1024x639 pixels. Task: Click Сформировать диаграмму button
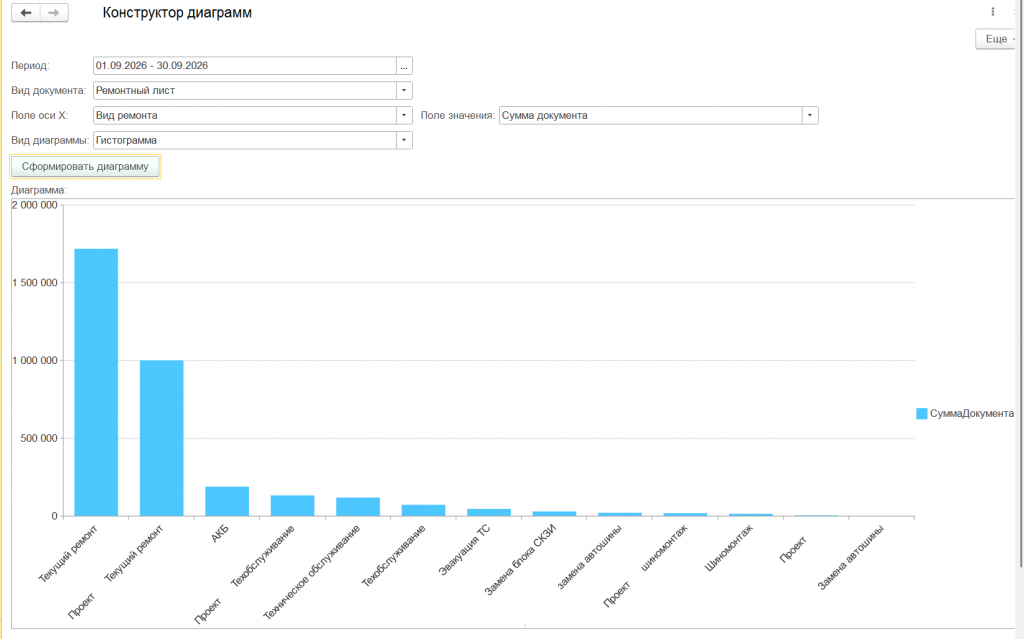pos(85,167)
